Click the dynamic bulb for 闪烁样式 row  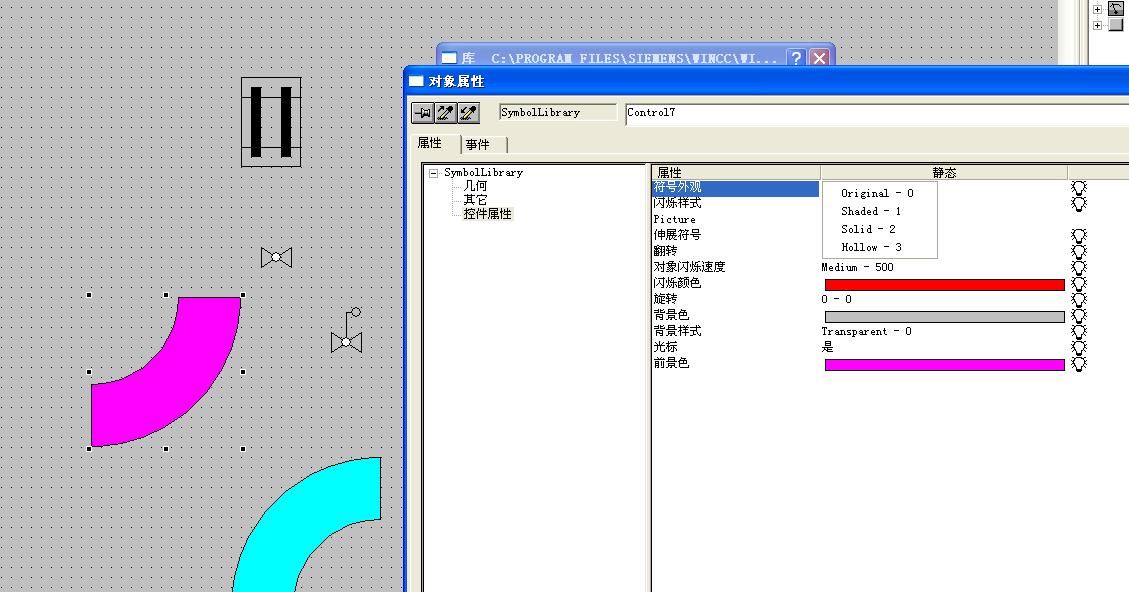coord(1079,204)
